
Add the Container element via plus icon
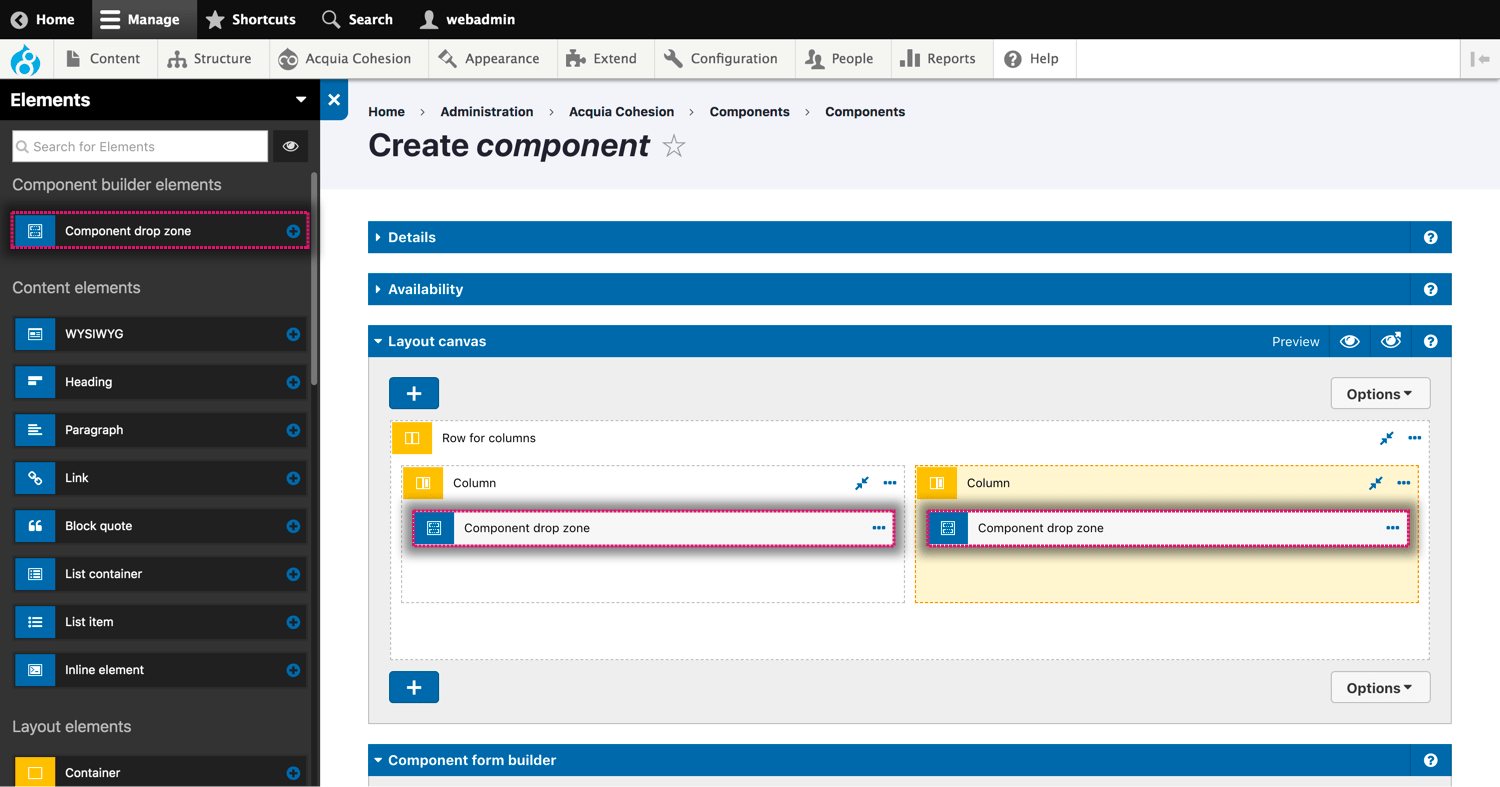coord(293,773)
